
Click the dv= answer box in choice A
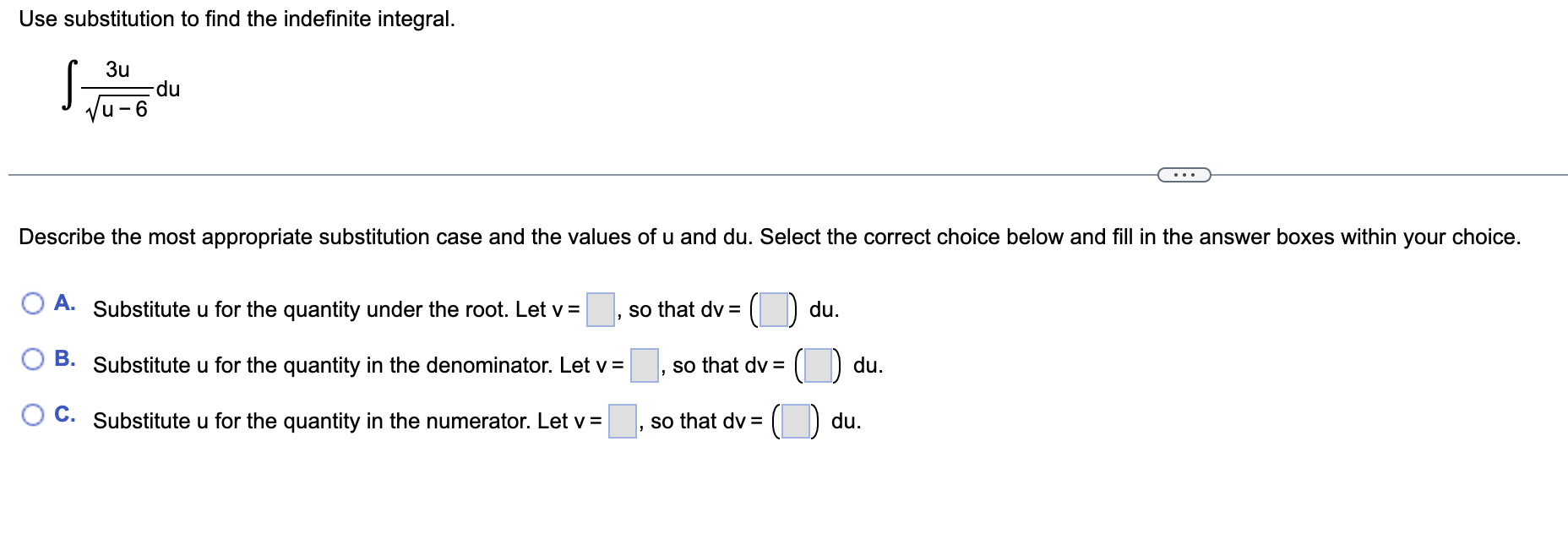point(774,309)
